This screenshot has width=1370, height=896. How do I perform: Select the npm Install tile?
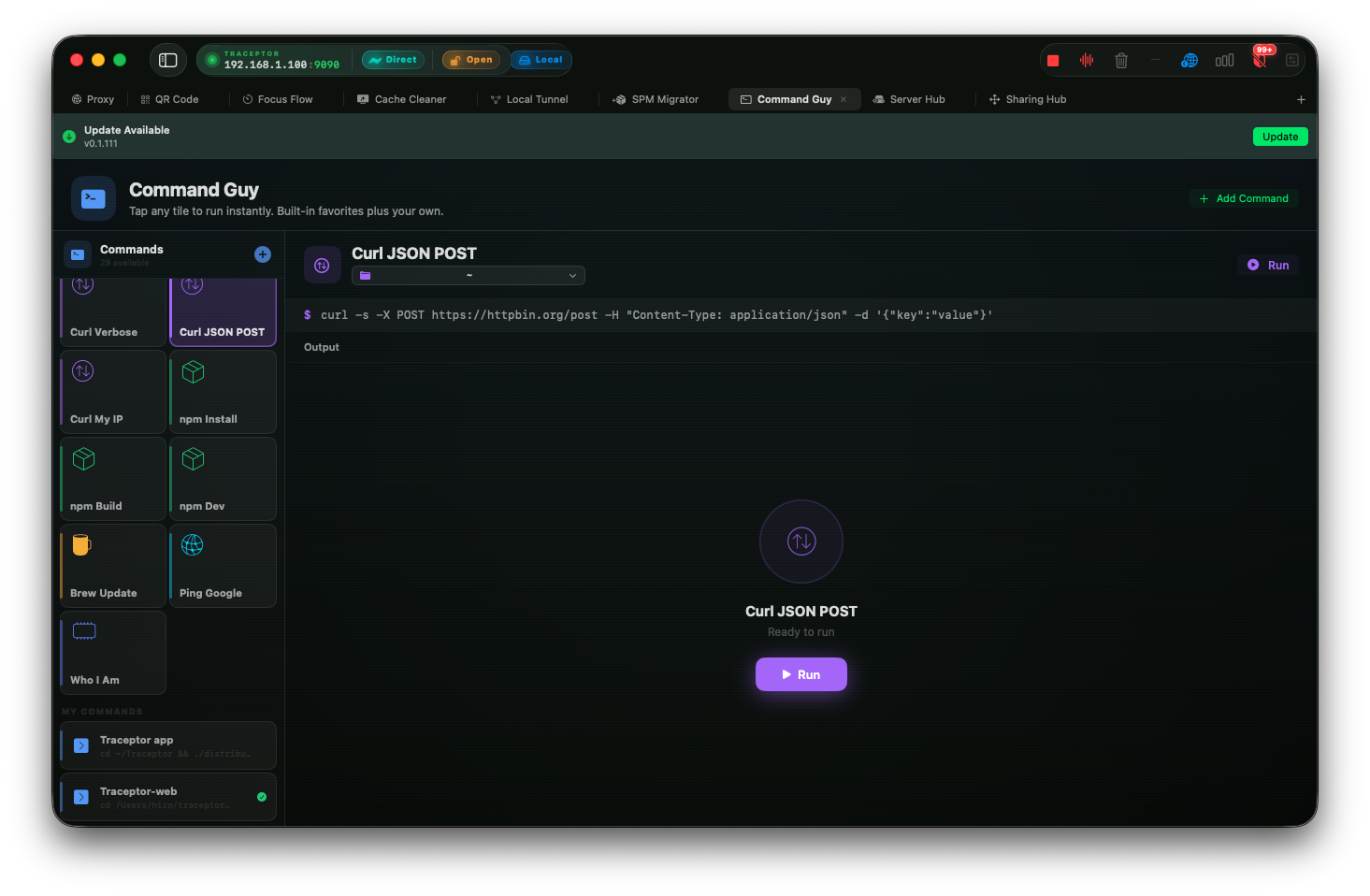click(223, 392)
